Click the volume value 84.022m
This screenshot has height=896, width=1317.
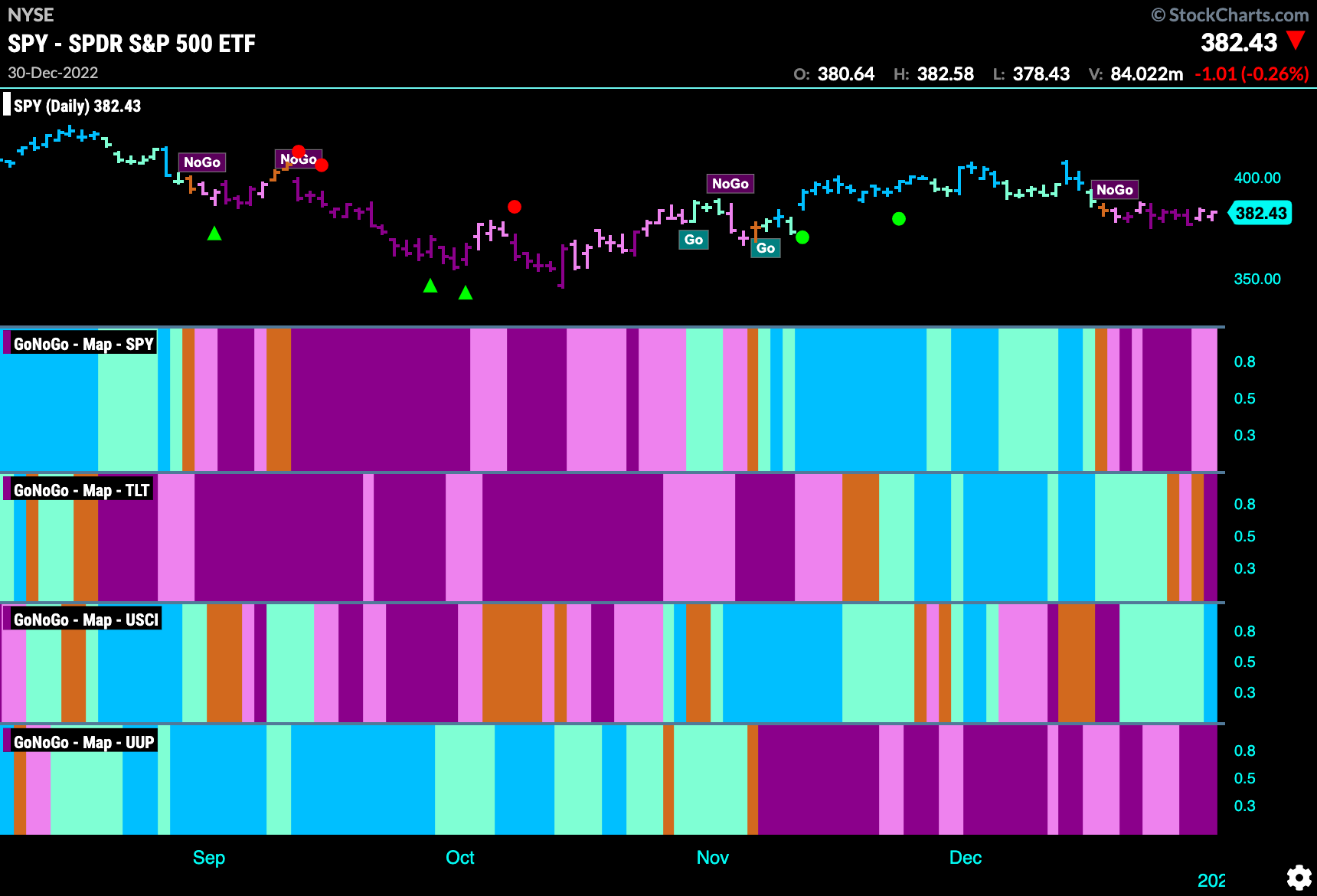coord(1147,74)
